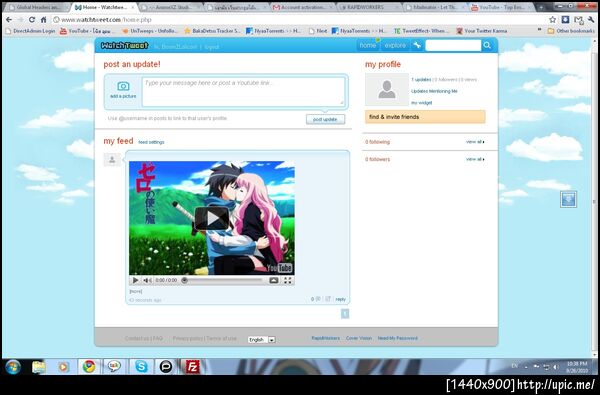Open FileZilla from the taskbar
The width and height of the screenshot is (600, 395).
click(192, 367)
